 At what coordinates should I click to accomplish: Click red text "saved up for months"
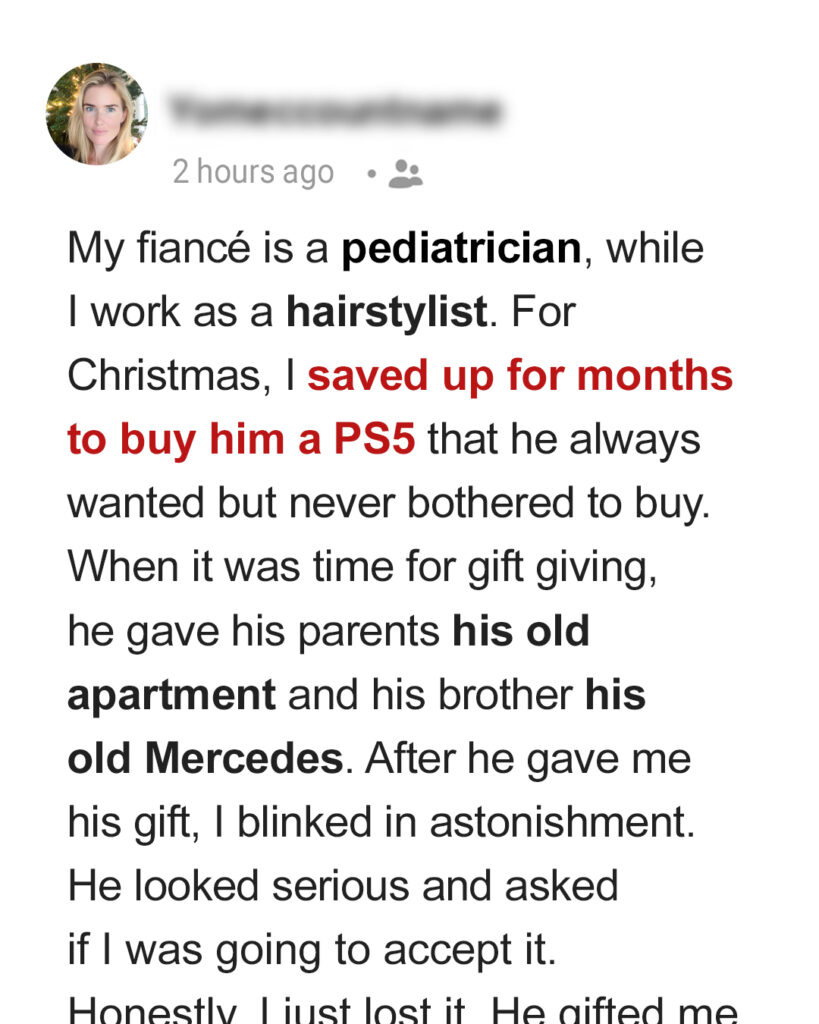(x=520, y=376)
